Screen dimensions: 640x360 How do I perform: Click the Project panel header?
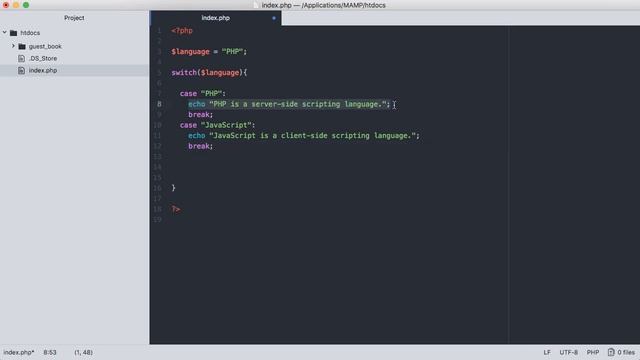[x=74, y=18]
